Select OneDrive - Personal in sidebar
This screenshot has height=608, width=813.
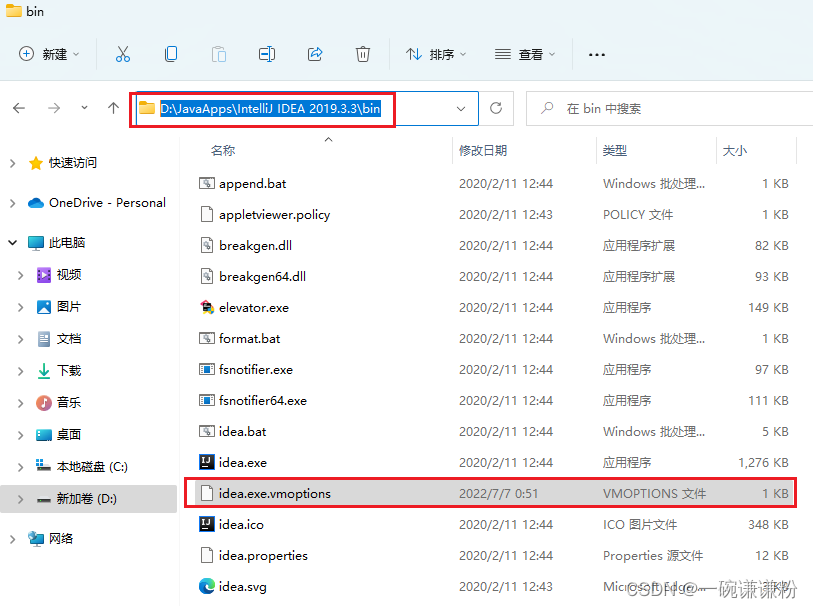[x=107, y=203]
